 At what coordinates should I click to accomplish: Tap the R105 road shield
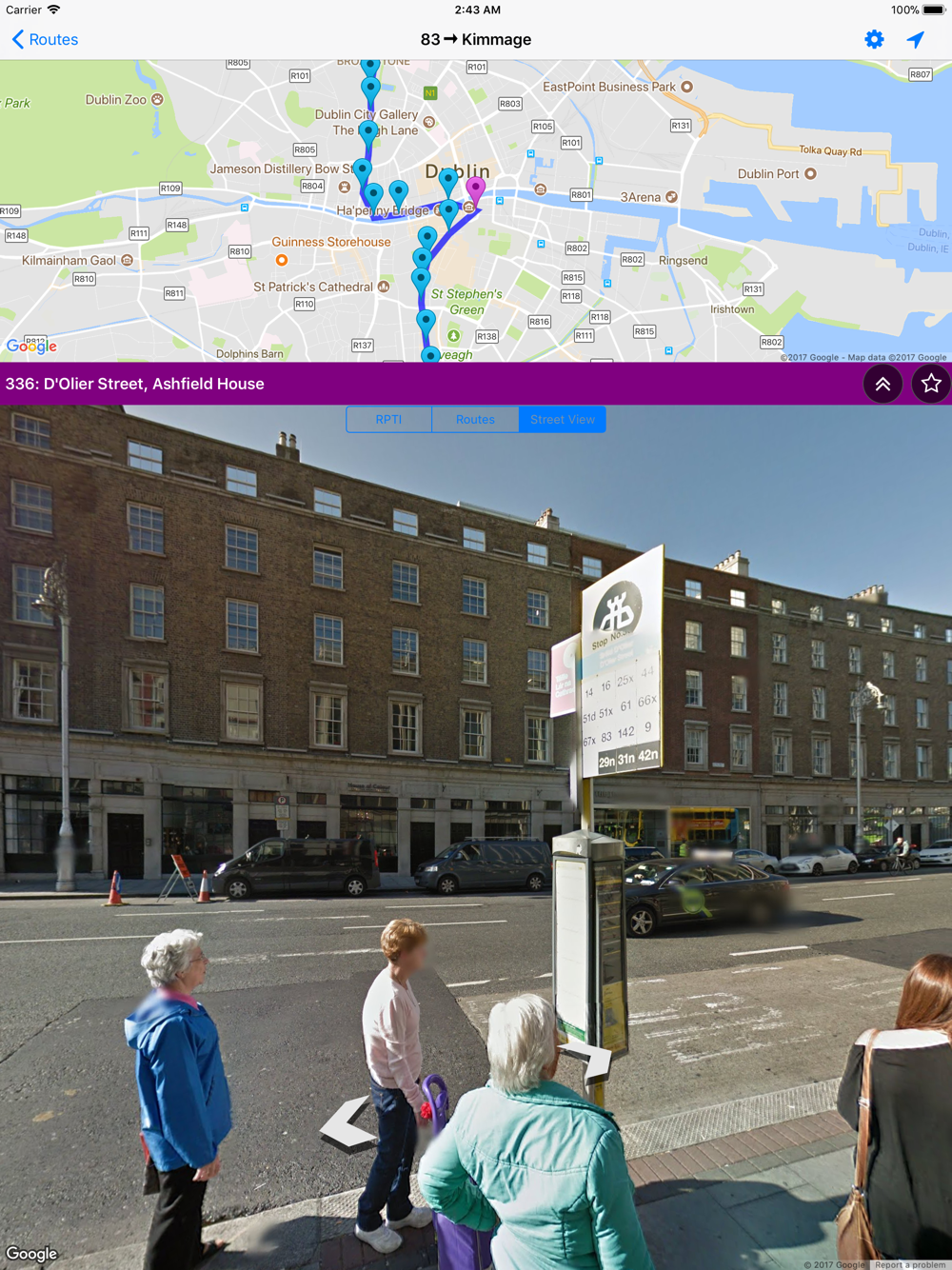point(543,126)
